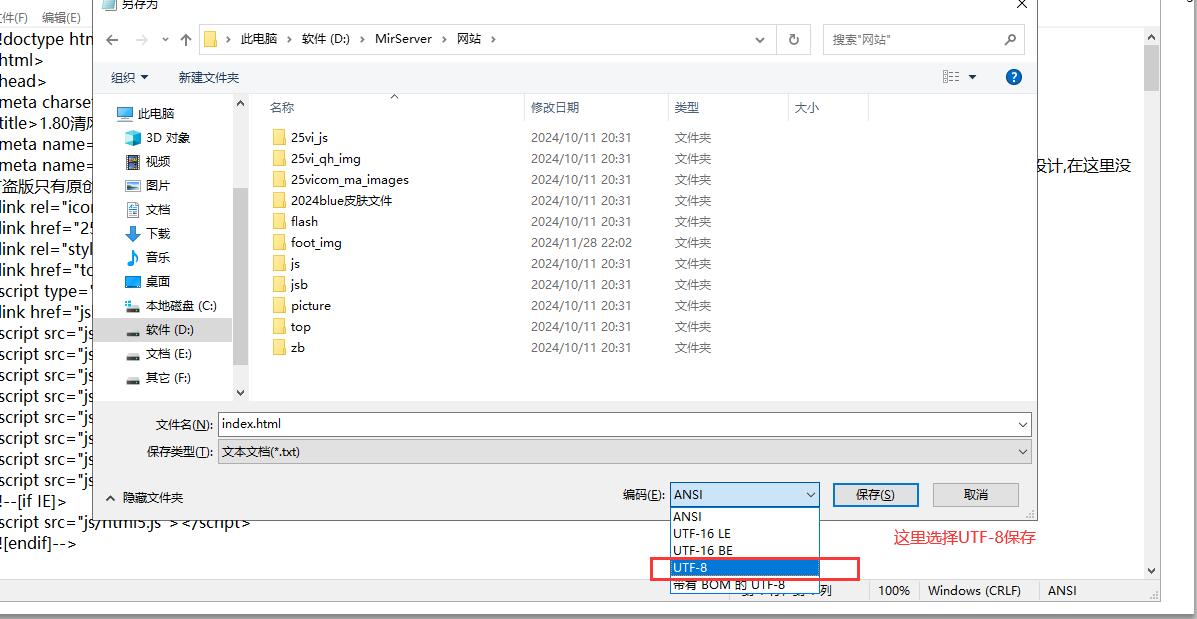
Task: Click 软件 (D:) in the address breadcrumb
Action: (x=326, y=39)
